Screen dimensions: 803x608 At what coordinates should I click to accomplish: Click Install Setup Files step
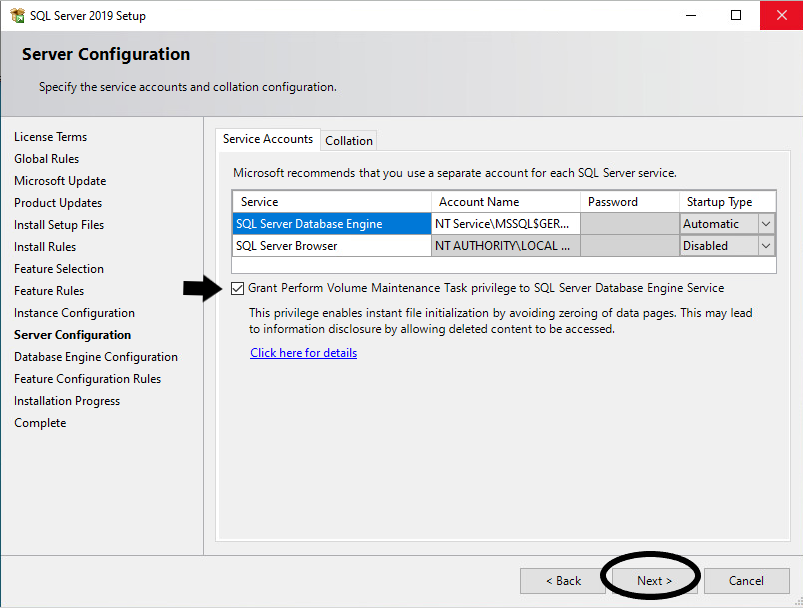pyautogui.click(x=59, y=225)
